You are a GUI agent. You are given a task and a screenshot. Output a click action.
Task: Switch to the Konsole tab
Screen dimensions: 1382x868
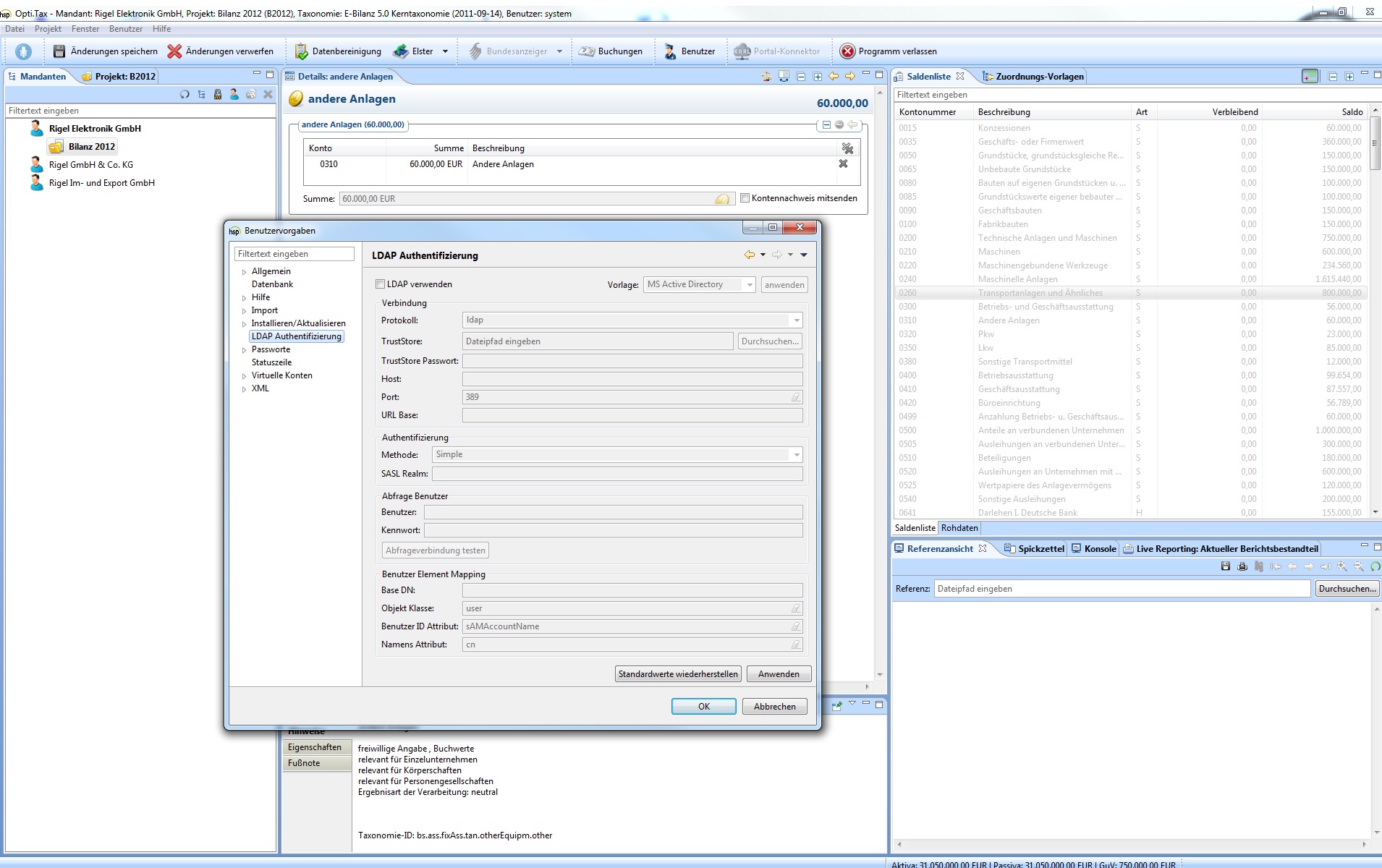point(1094,548)
